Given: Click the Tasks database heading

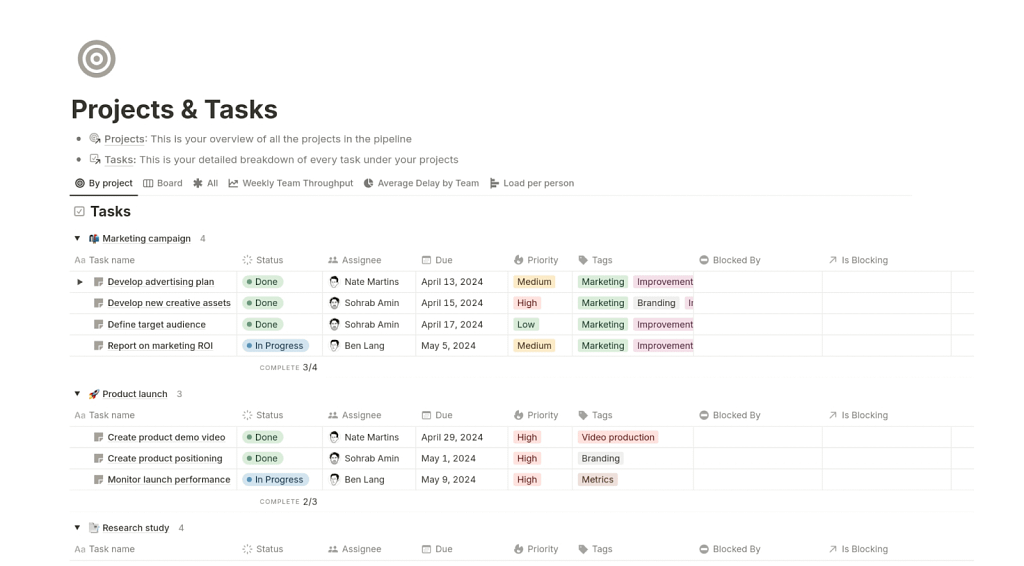Looking at the screenshot, I should 110,212.
